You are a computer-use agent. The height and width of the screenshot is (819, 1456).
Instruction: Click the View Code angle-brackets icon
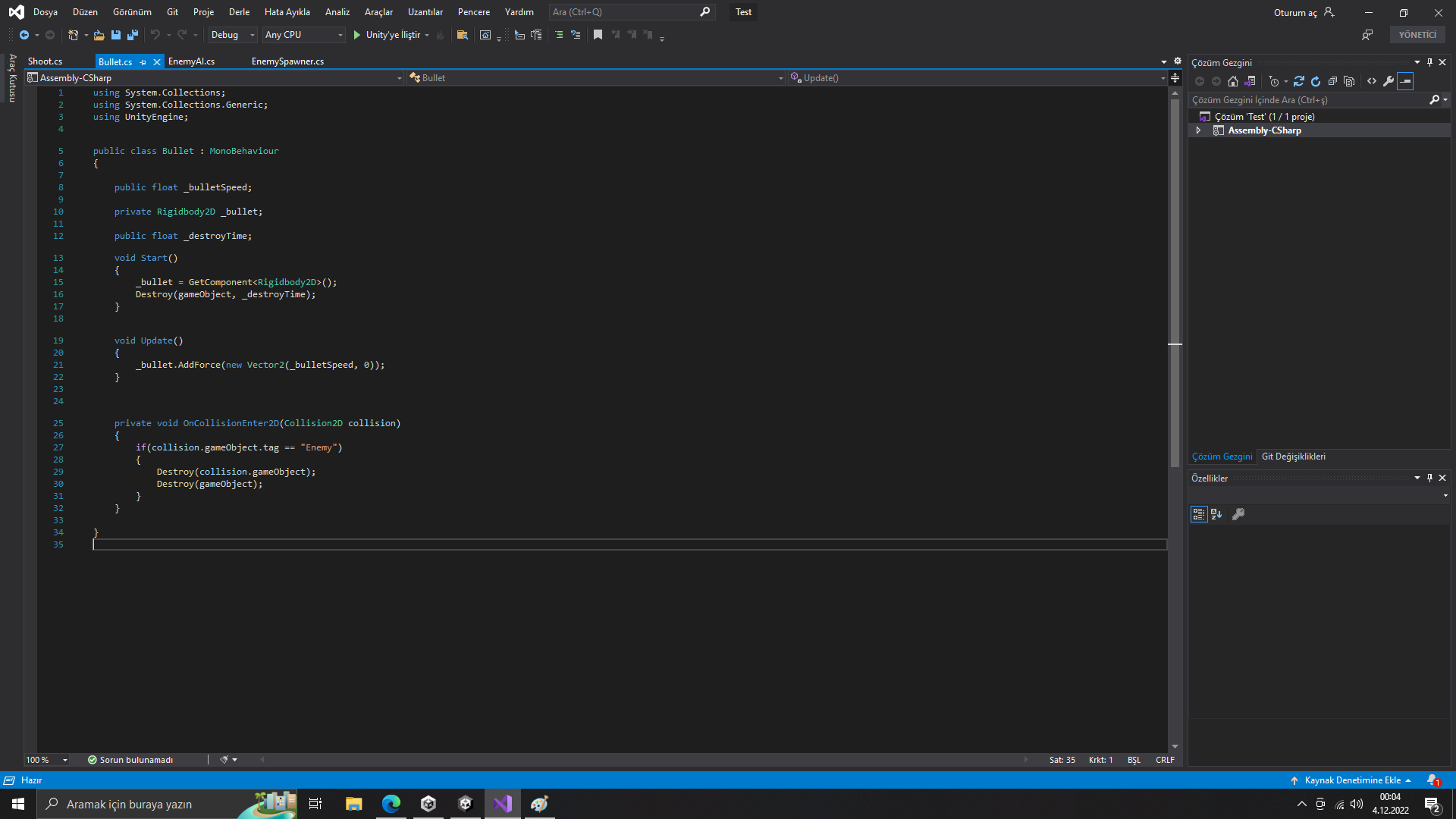point(1372,81)
